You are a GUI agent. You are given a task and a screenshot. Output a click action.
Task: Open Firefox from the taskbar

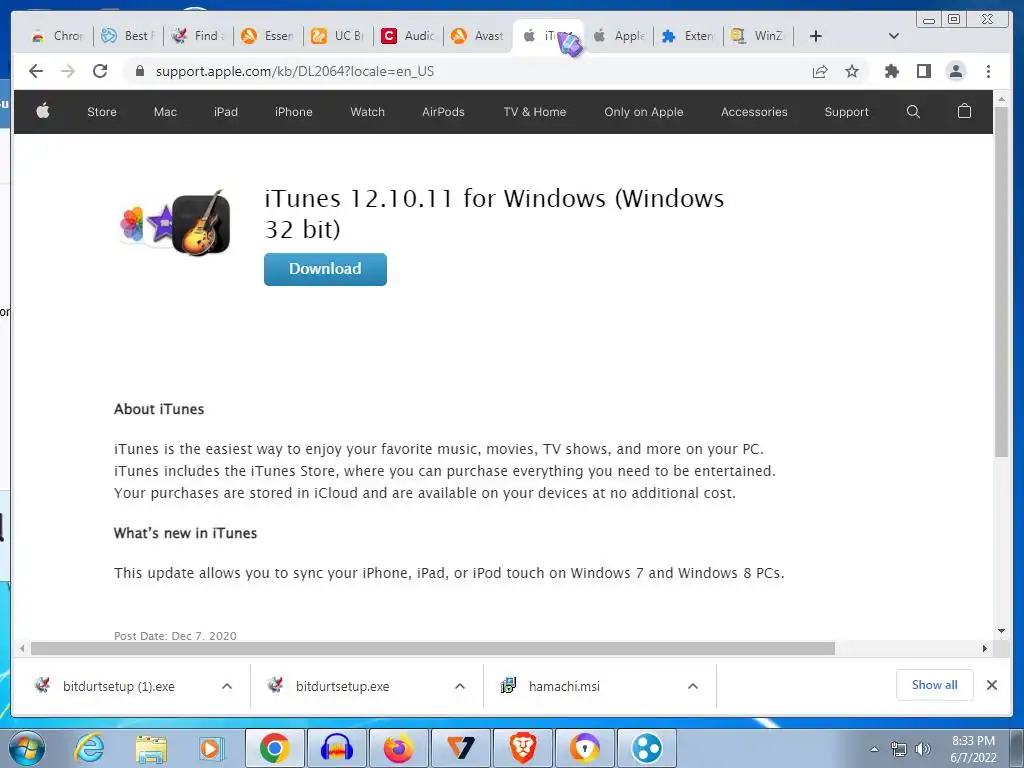click(x=398, y=748)
